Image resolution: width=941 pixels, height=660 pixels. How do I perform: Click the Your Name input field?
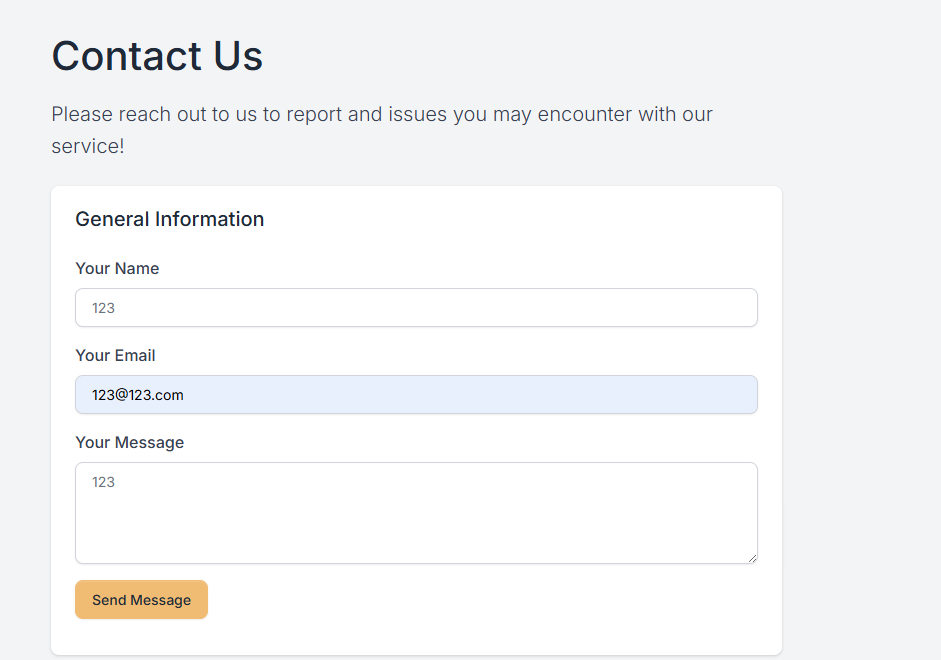click(x=416, y=308)
